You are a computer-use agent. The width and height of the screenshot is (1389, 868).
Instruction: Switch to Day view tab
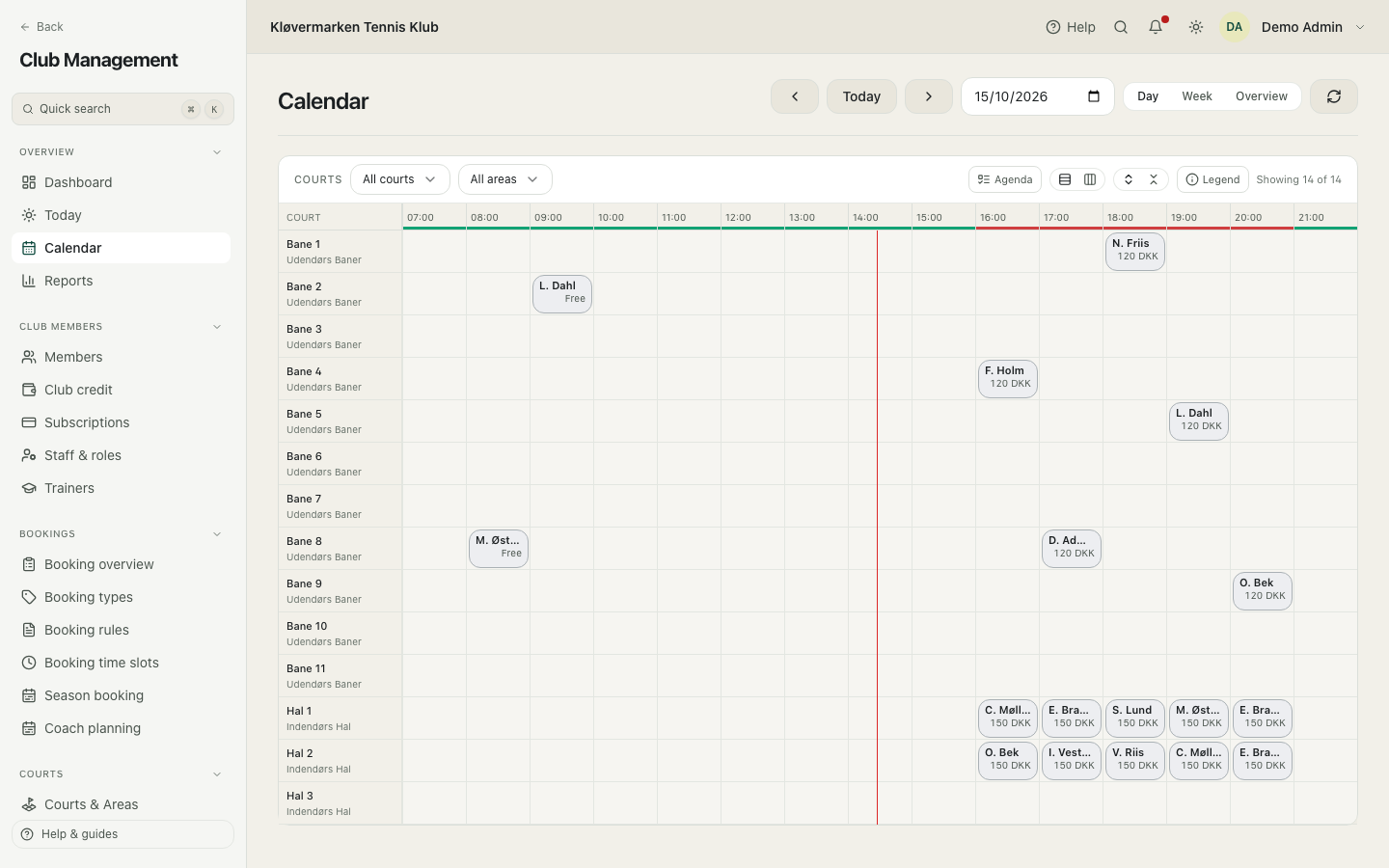pos(1148,96)
